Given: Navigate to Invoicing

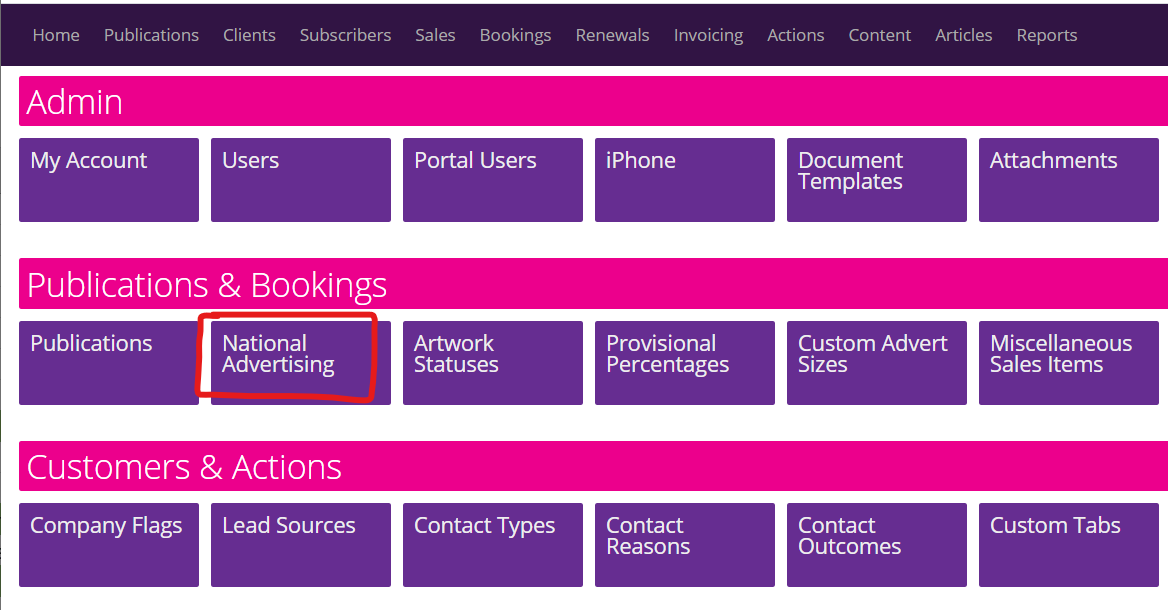Looking at the screenshot, I should (708, 35).
